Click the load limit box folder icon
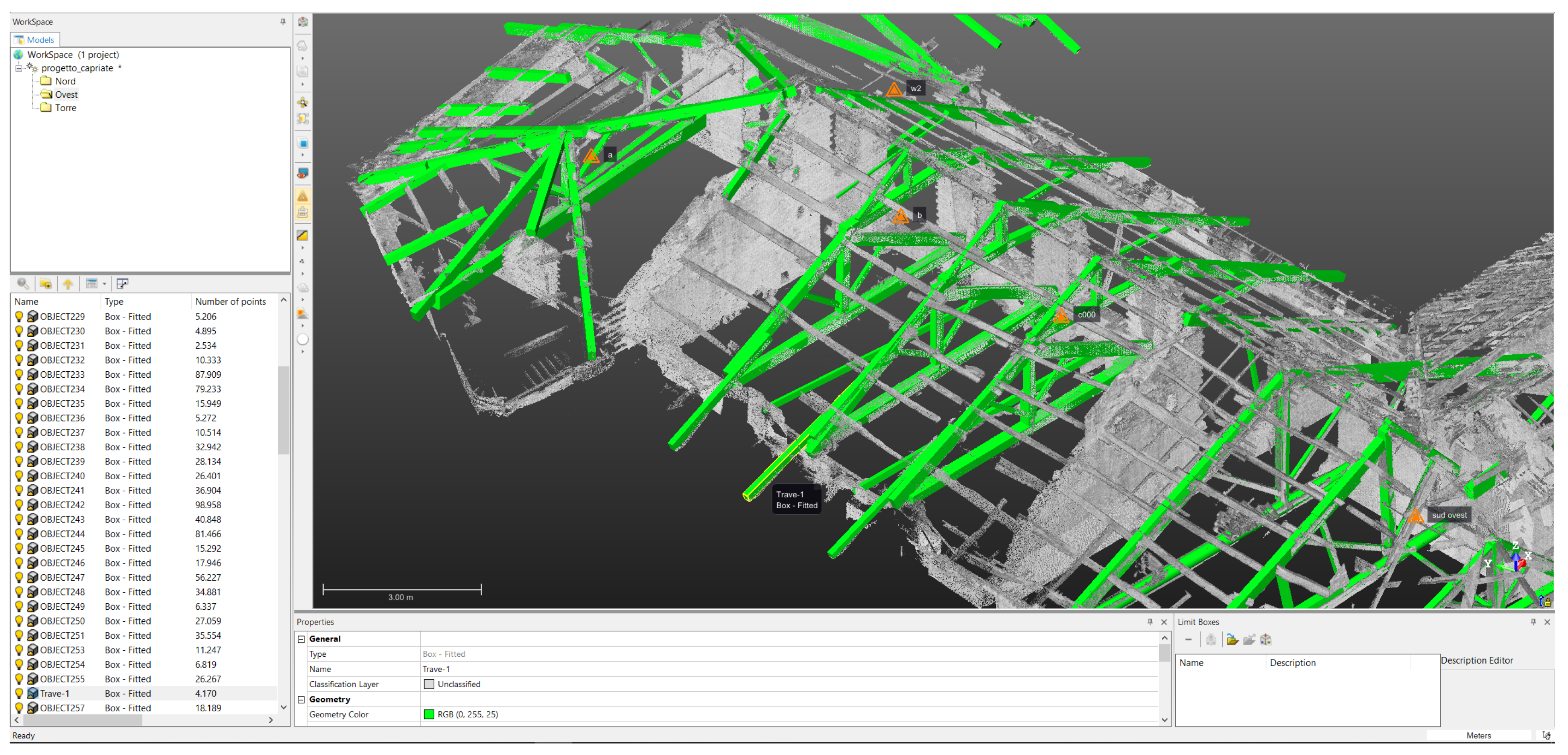This screenshot has height=755, width=1568. pyautogui.click(x=1232, y=640)
